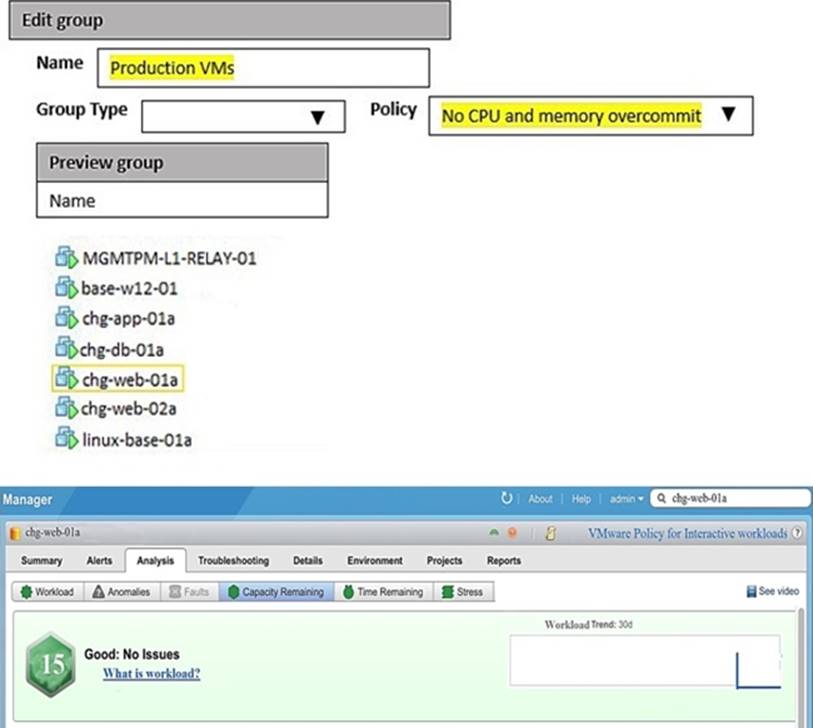This screenshot has width=813, height=728.
Task: Click the See video link
Action: (x=773, y=591)
